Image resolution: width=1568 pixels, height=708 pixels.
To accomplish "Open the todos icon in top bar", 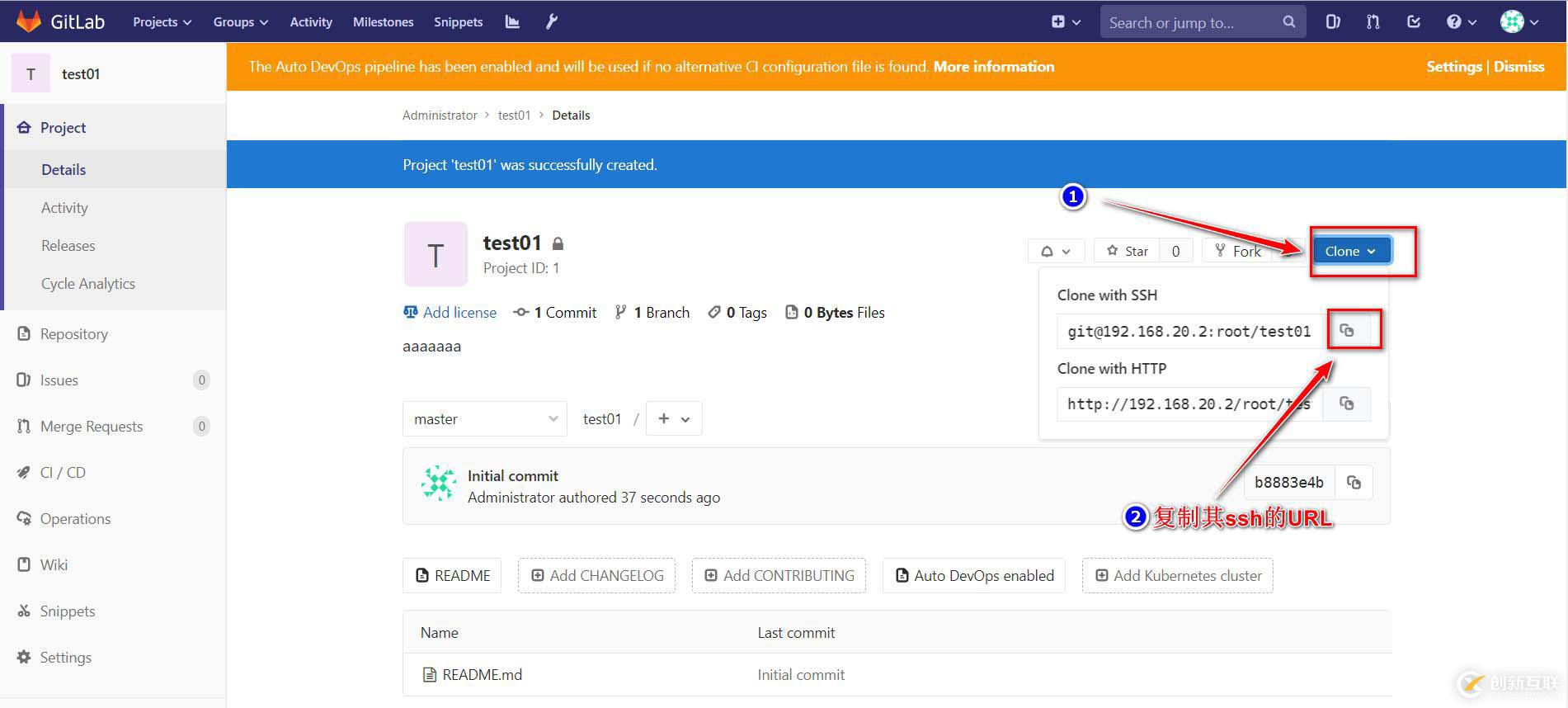I will pos(1413,22).
